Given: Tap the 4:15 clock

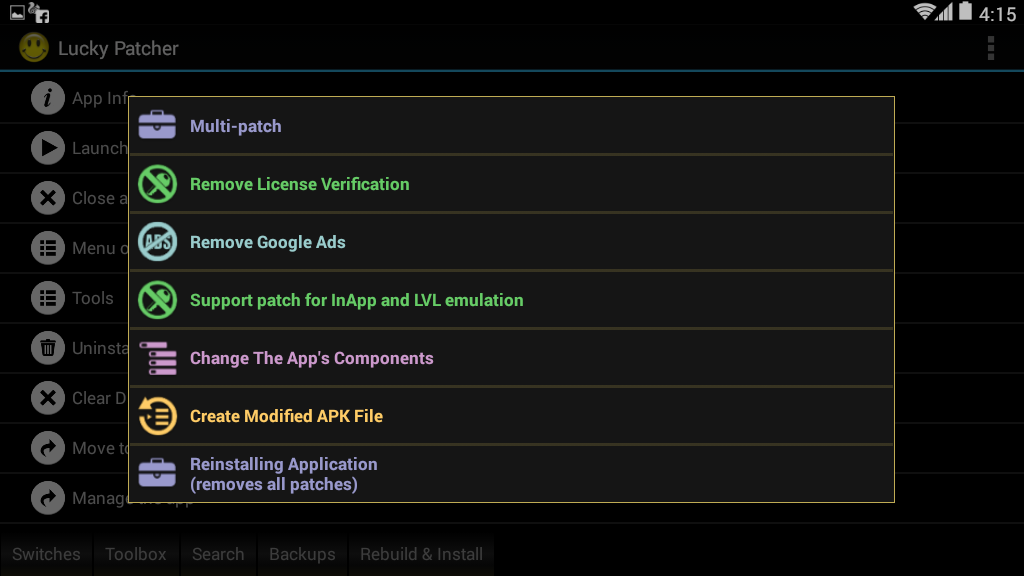Looking at the screenshot, I should click(997, 14).
